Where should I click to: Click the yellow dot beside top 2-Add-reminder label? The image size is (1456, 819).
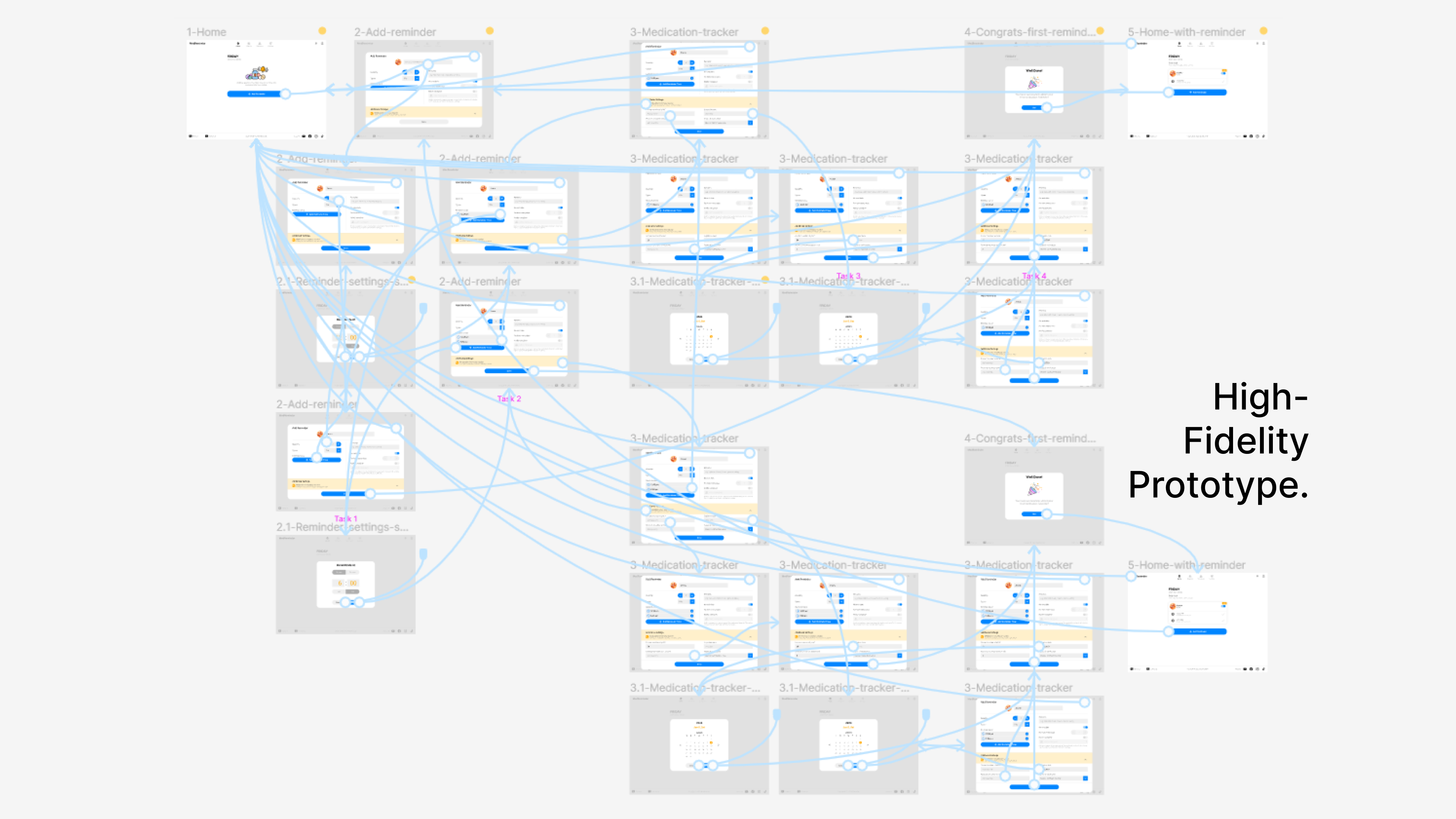(490, 30)
